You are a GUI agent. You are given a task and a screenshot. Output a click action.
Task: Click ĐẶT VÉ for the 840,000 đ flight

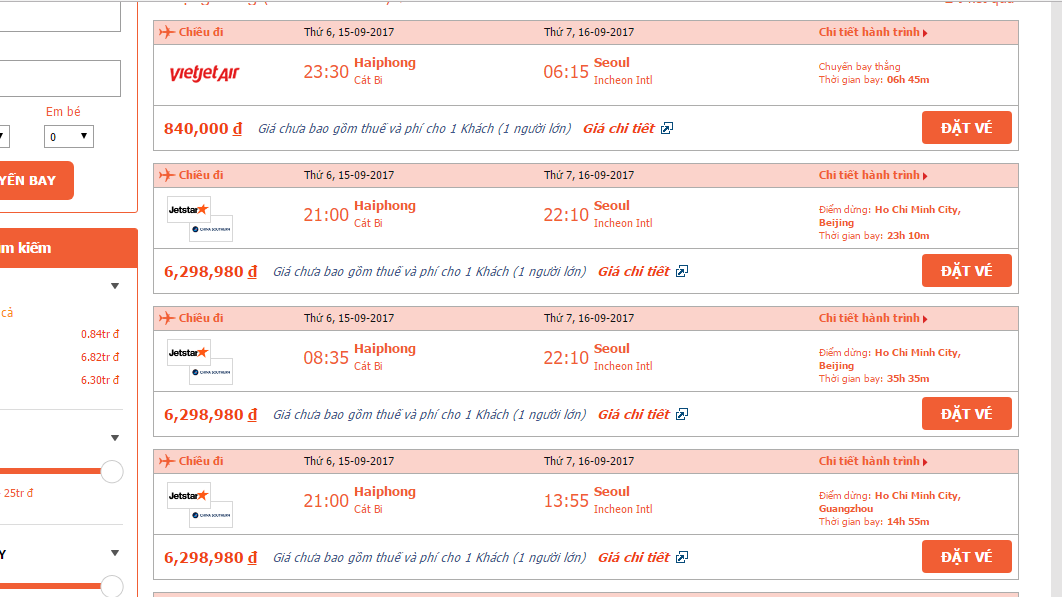[x=967, y=127]
